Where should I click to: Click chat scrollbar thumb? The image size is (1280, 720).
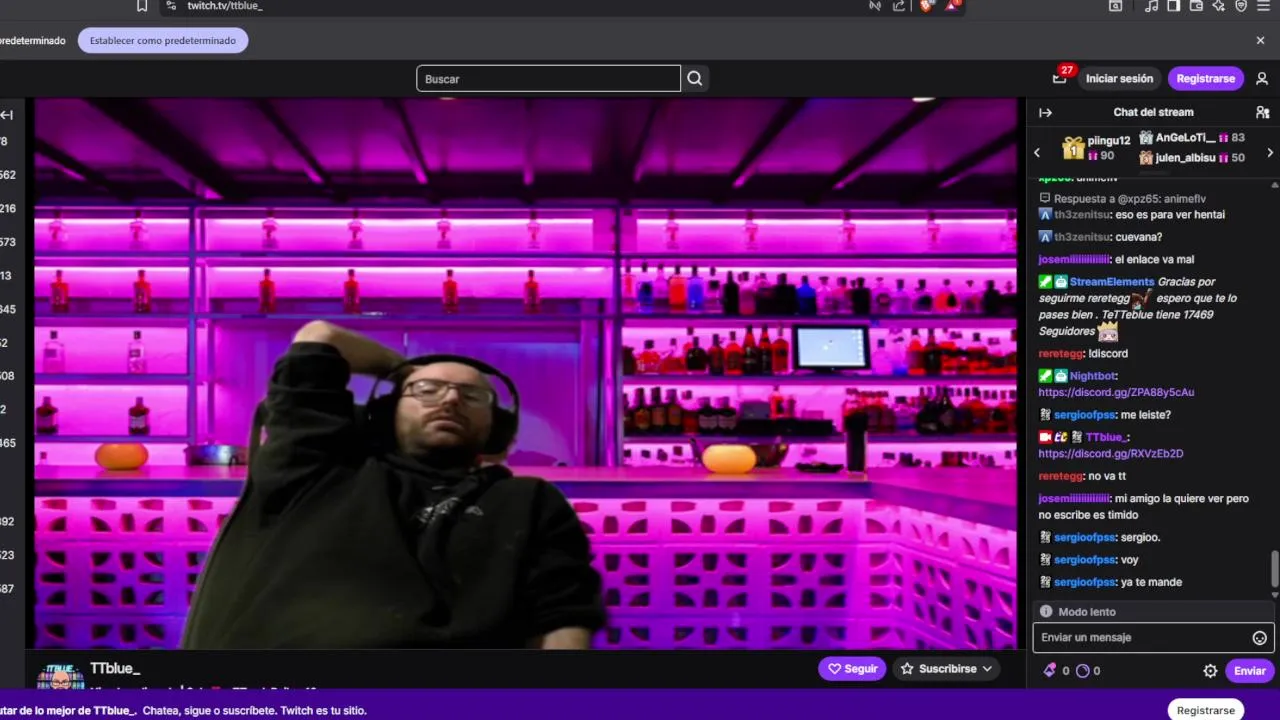[x=1274, y=570]
